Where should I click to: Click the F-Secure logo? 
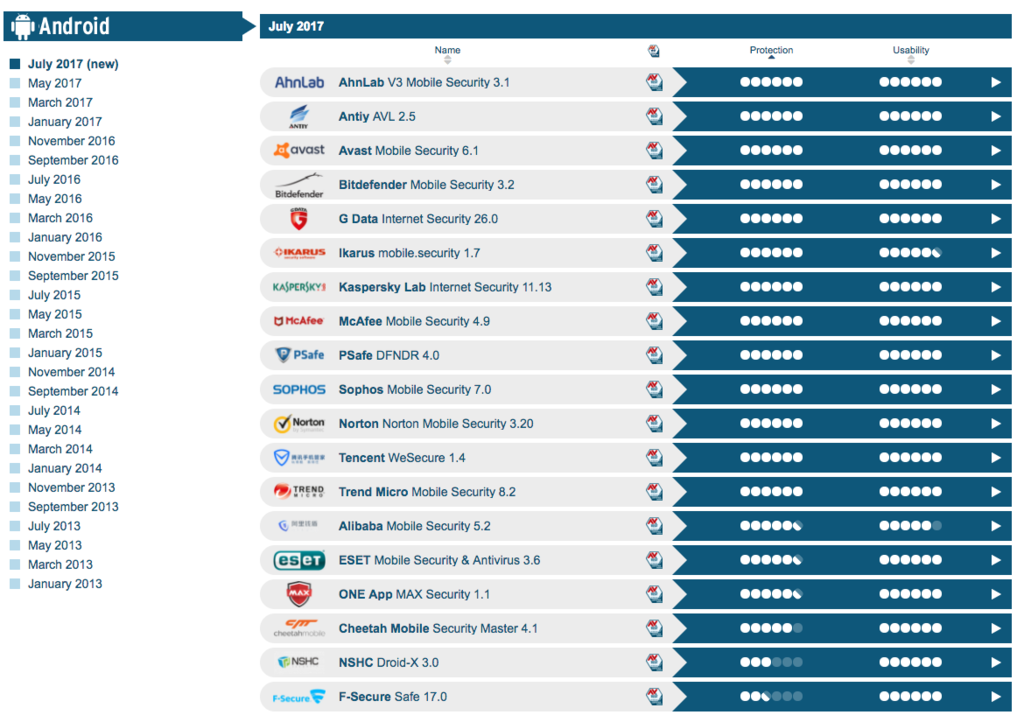pos(299,697)
